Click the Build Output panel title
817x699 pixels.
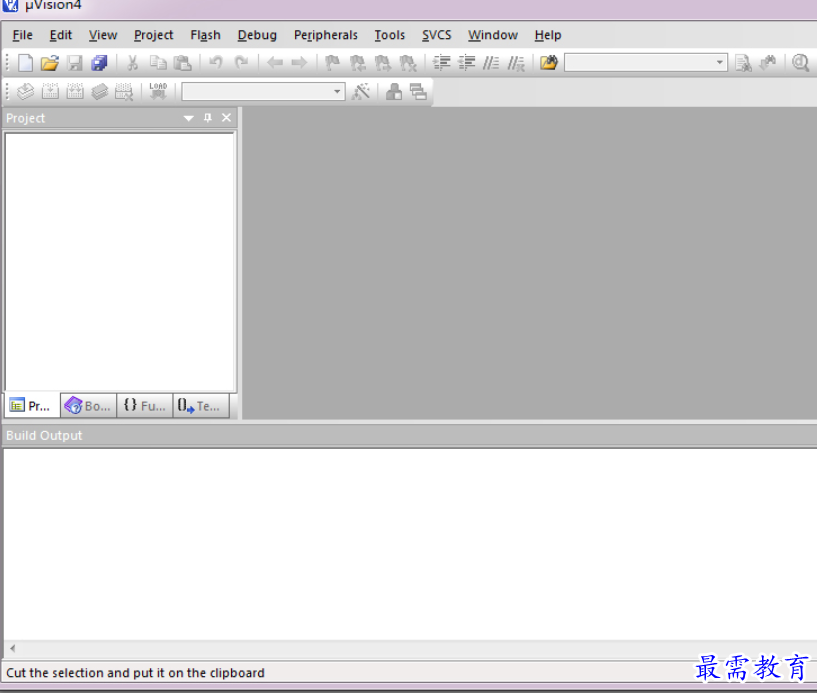pyautogui.click(x=44, y=435)
